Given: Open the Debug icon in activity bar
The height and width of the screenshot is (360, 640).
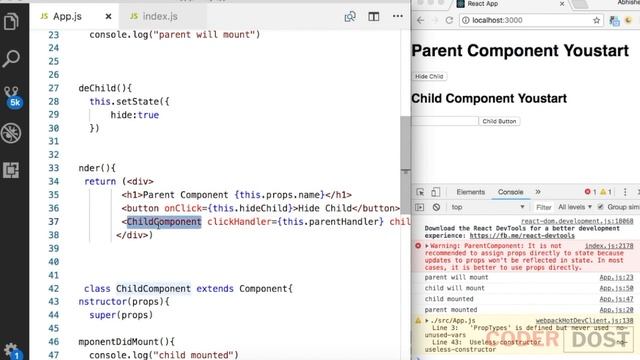Looking at the screenshot, I should point(11,133).
